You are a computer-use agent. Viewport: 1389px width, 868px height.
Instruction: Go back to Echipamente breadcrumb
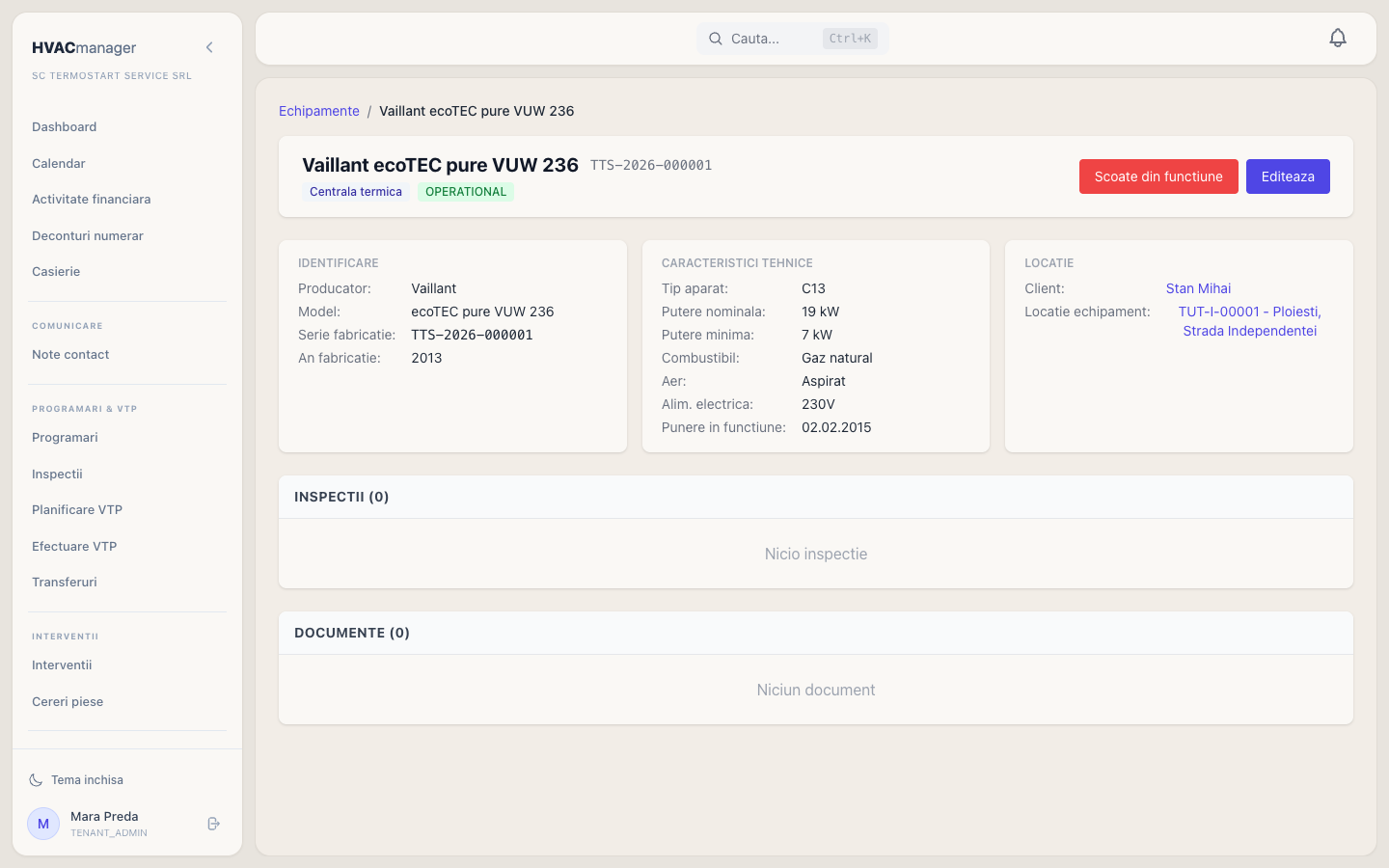click(319, 111)
